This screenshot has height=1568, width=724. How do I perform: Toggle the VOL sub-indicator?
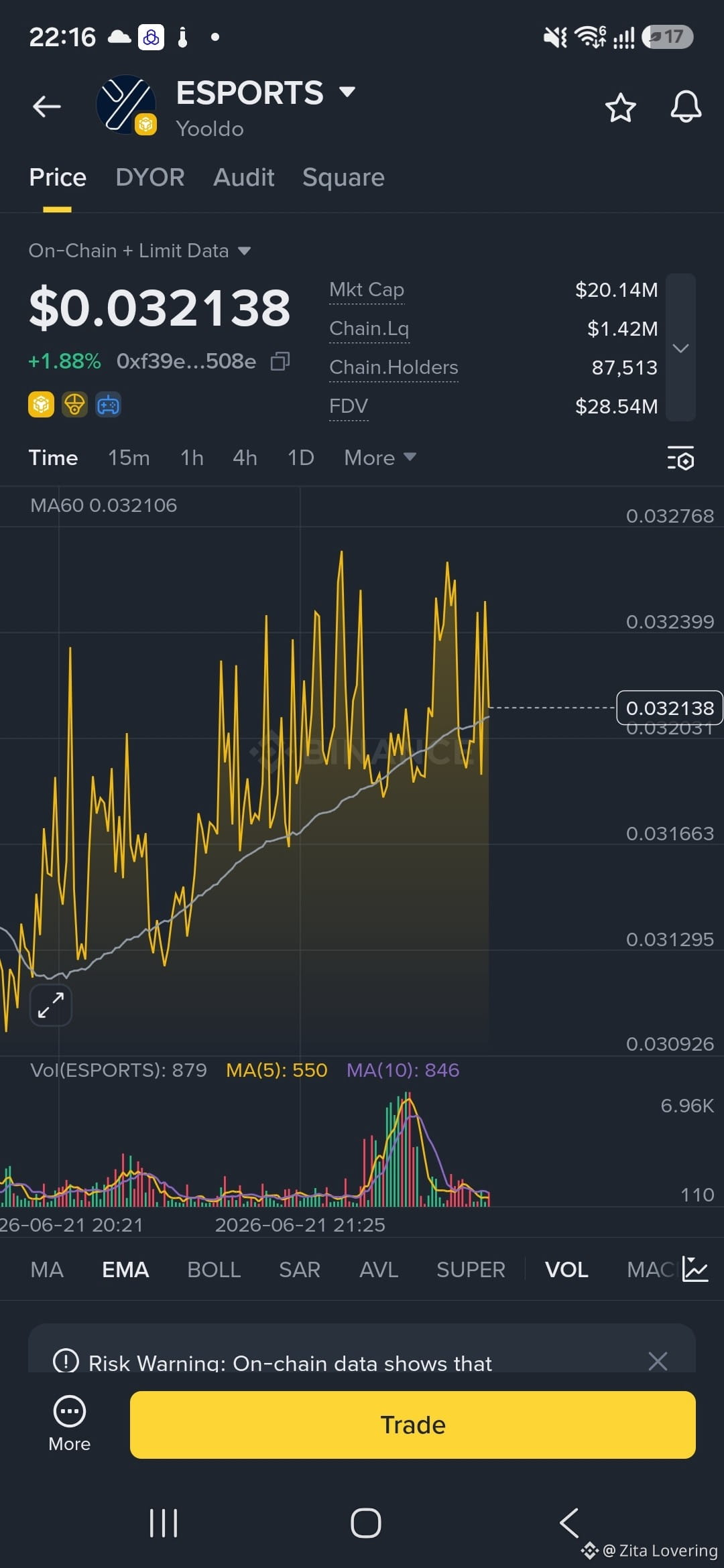tap(566, 1270)
